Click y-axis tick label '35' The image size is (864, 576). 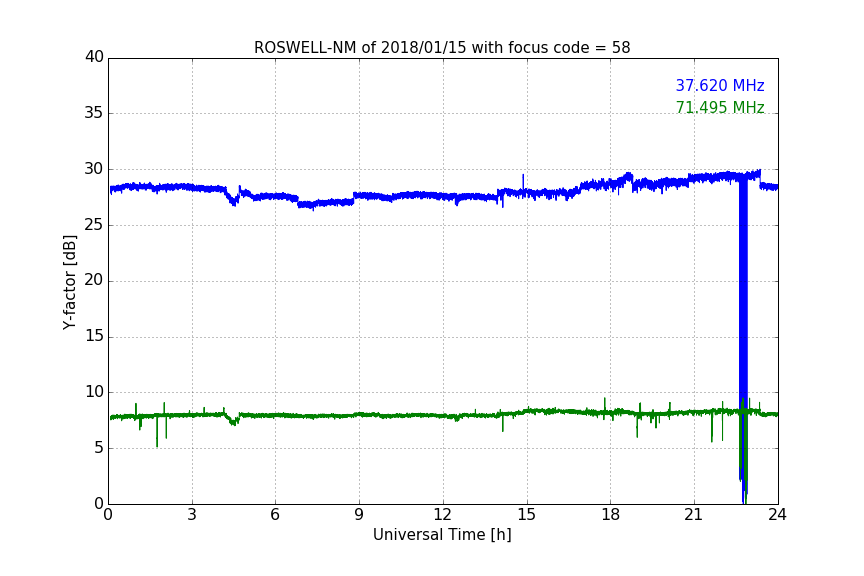[94, 113]
